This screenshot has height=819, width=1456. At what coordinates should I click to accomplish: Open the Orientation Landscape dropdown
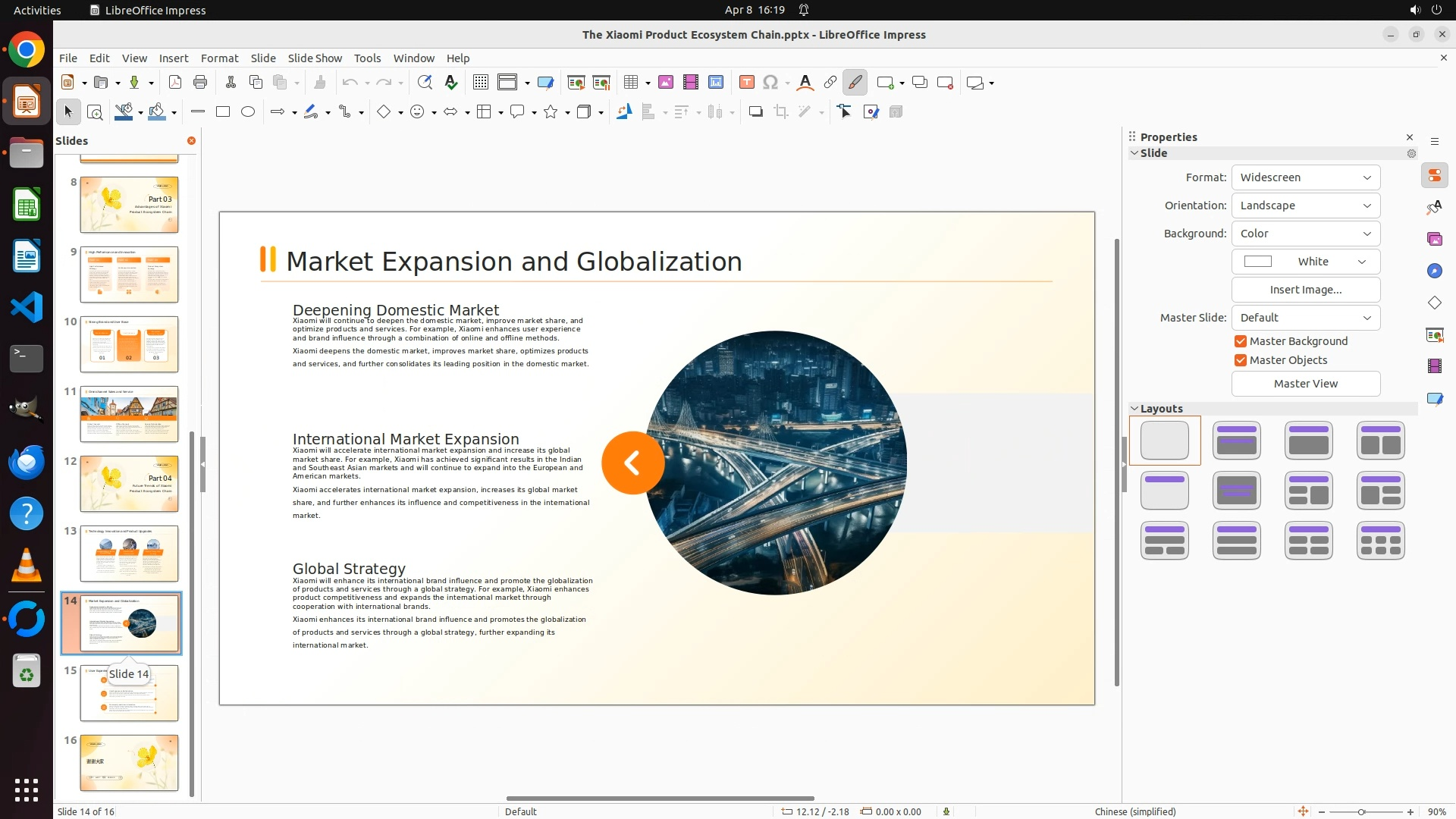pos(1305,206)
